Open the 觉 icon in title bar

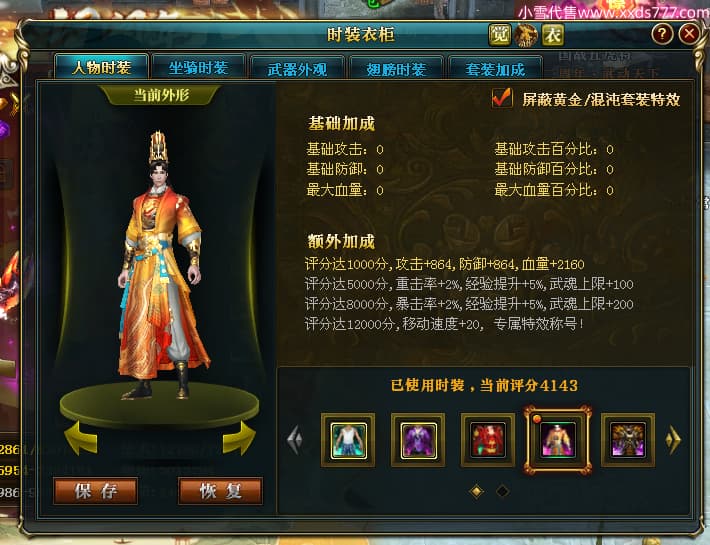coord(499,35)
